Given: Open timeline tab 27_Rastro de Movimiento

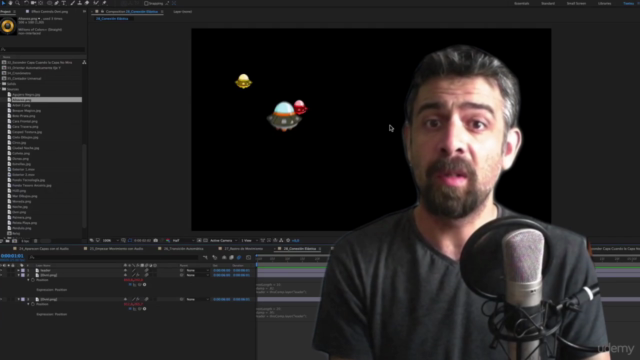Looking at the screenshot, I should (243, 249).
